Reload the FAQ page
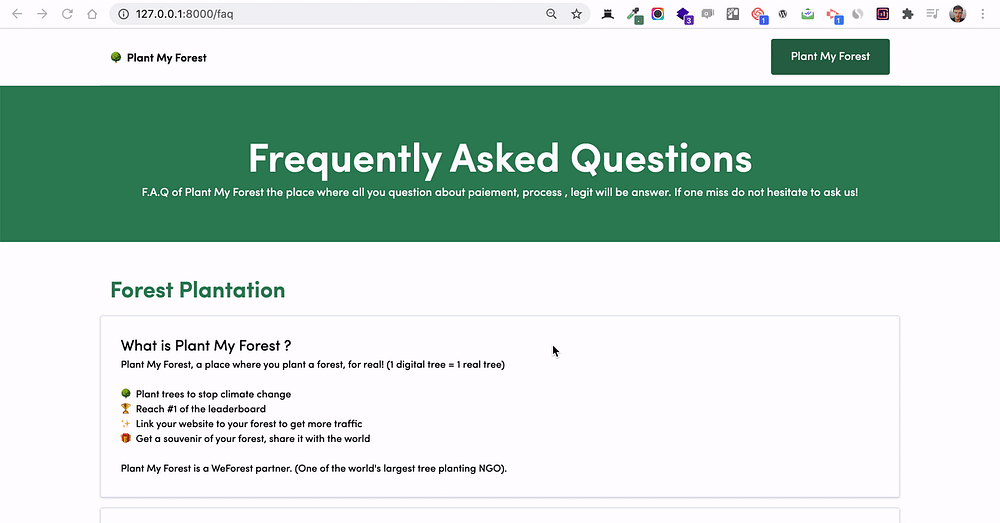This screenshot has width=1000, height=523. 67,14
